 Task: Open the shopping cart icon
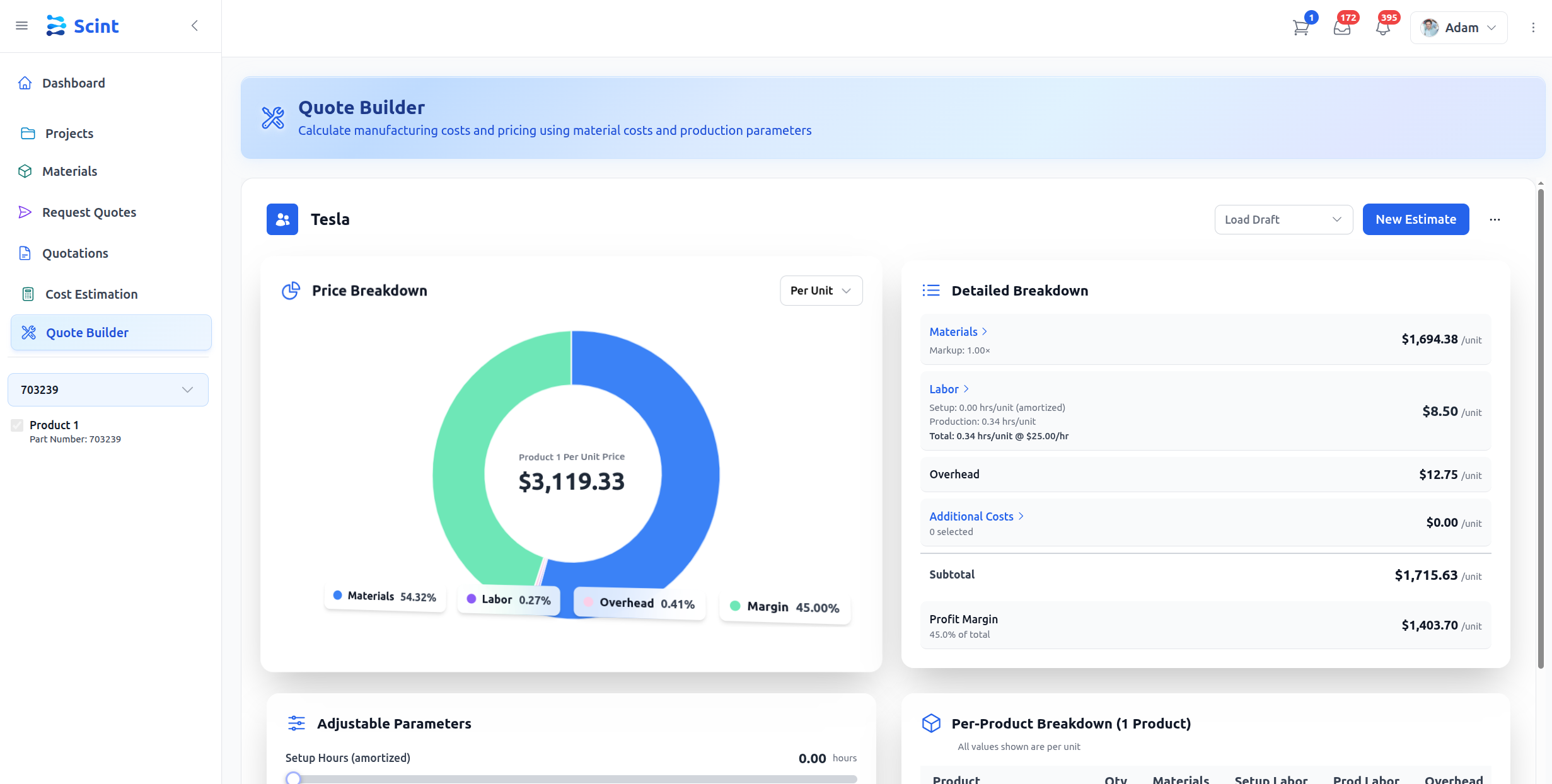pyautogui.click(x=1300, y=28)
